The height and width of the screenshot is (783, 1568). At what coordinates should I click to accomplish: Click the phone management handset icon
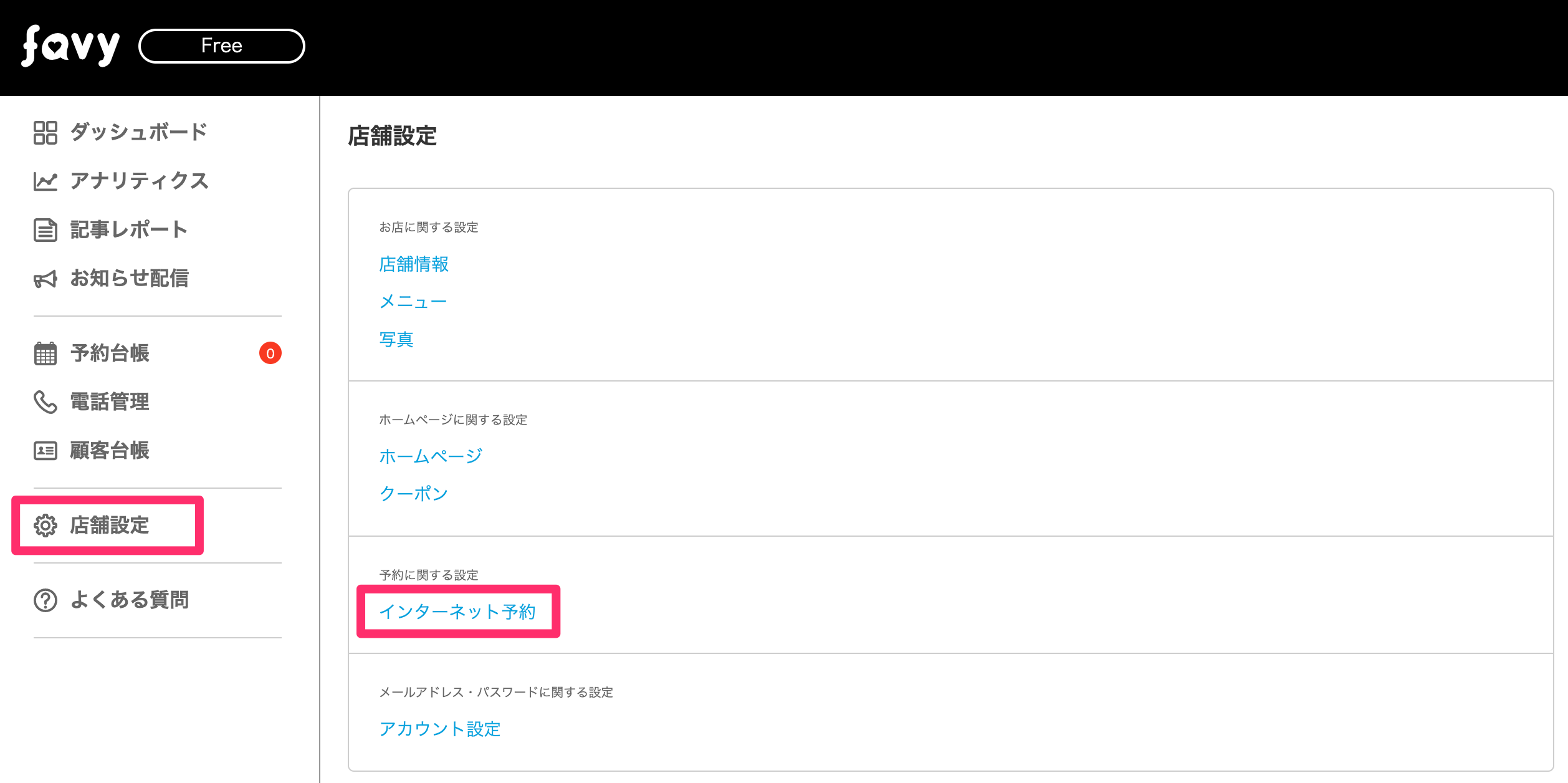point(45,402)
